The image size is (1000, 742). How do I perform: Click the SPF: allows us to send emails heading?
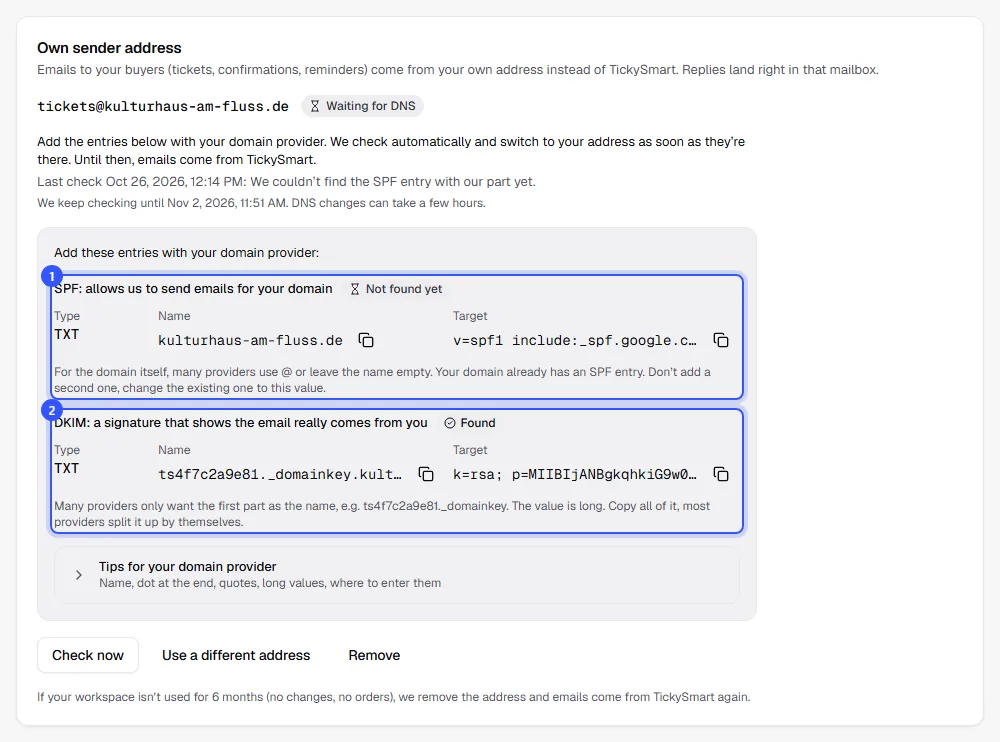pos(193,289)
